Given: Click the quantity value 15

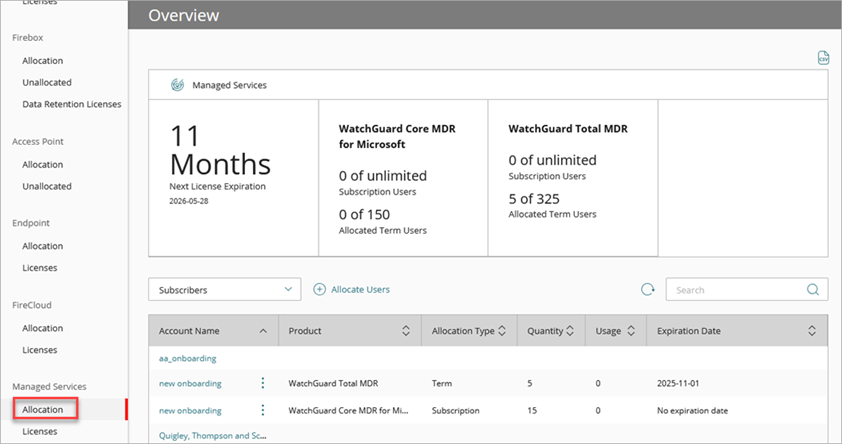Looking at the screenshot, I should [x=532, y=411].
